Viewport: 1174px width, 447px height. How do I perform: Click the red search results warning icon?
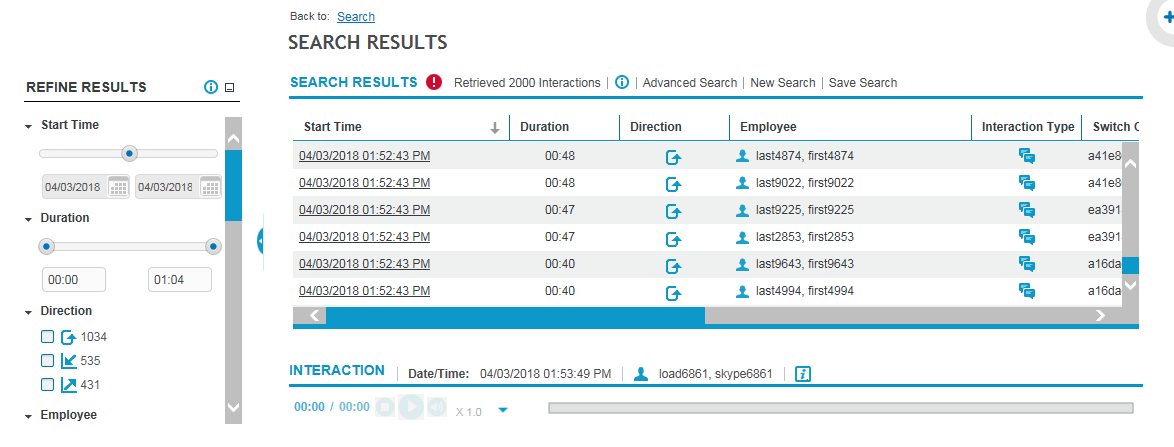(x=434, y=83)
